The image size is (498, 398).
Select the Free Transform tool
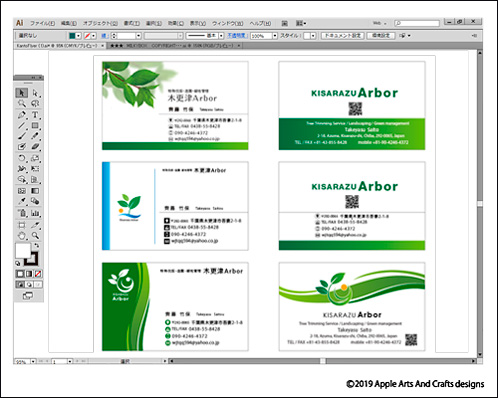tap(35, 168)
